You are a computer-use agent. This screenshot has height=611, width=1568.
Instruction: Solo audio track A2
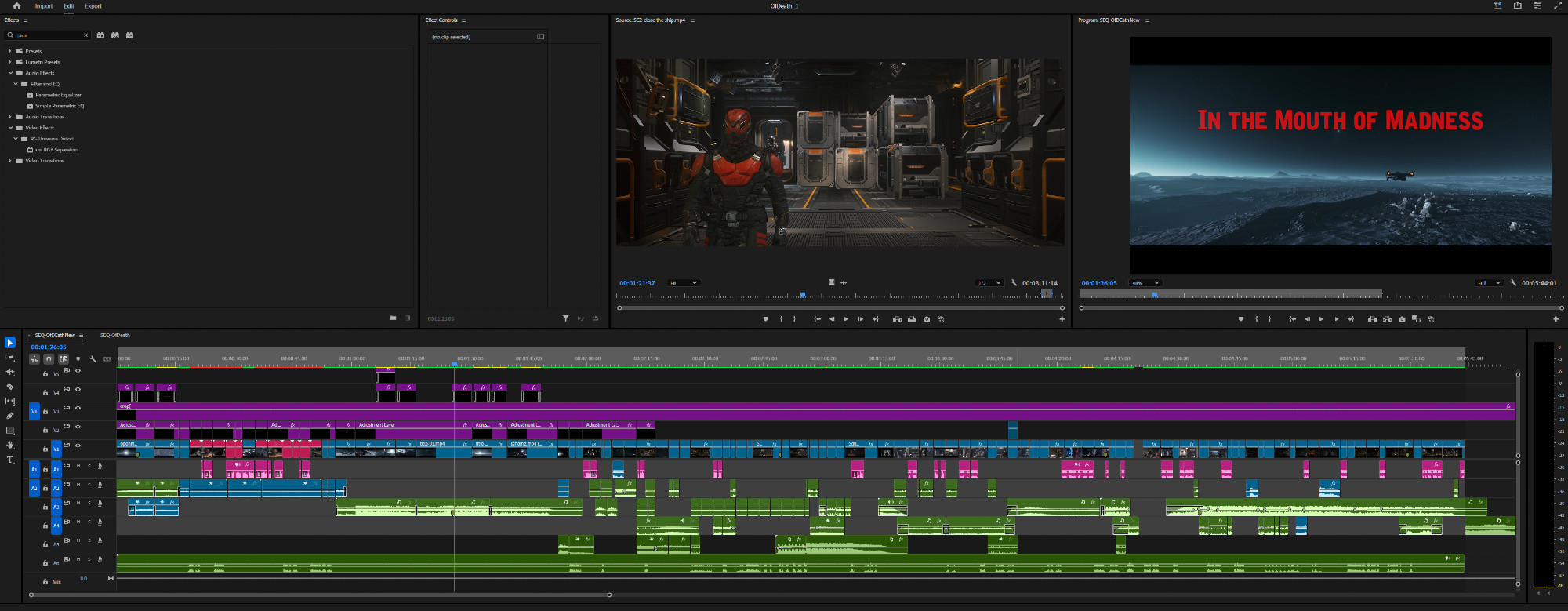coord(89,485)
